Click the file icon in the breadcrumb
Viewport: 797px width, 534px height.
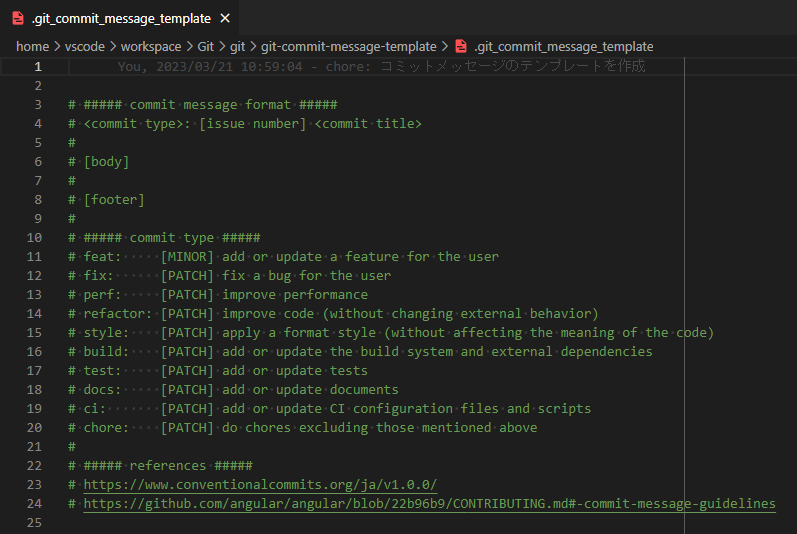(x=461, y=46)
